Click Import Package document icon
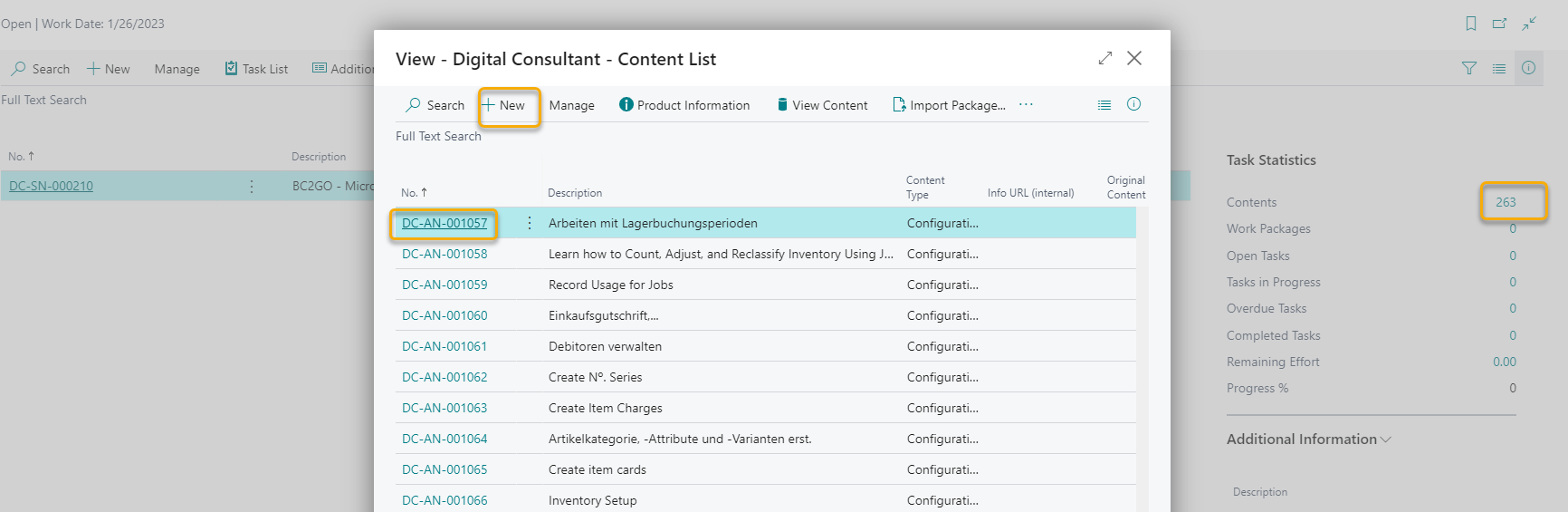Viewport: 1568px width, 512px height. (x=899, y=105)
